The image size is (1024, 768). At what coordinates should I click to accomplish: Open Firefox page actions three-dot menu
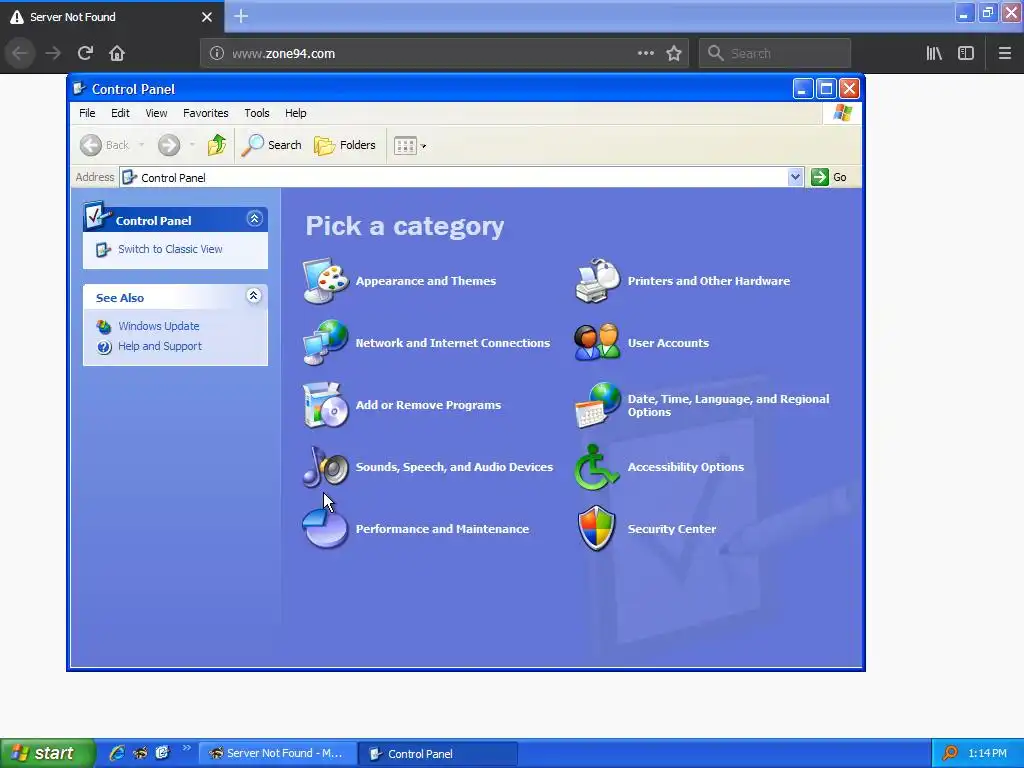coord(645,53)
